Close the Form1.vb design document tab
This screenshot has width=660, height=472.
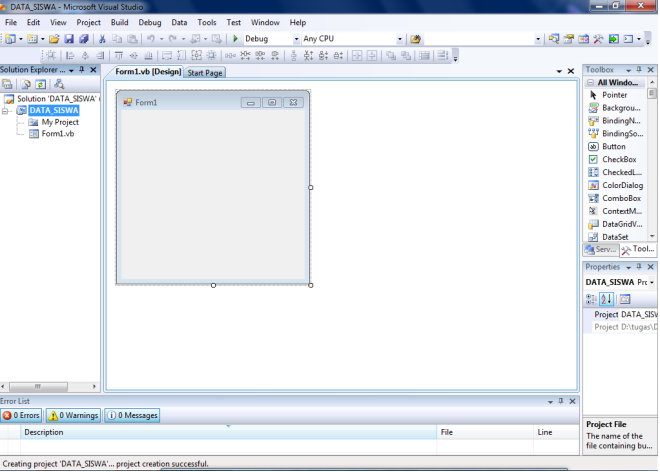click(571, 72)
